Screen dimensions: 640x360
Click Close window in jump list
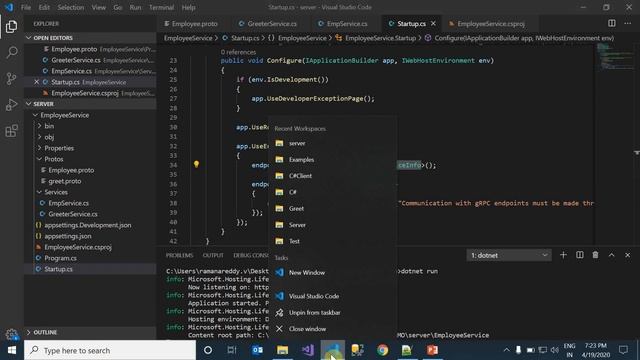(333, 329)
